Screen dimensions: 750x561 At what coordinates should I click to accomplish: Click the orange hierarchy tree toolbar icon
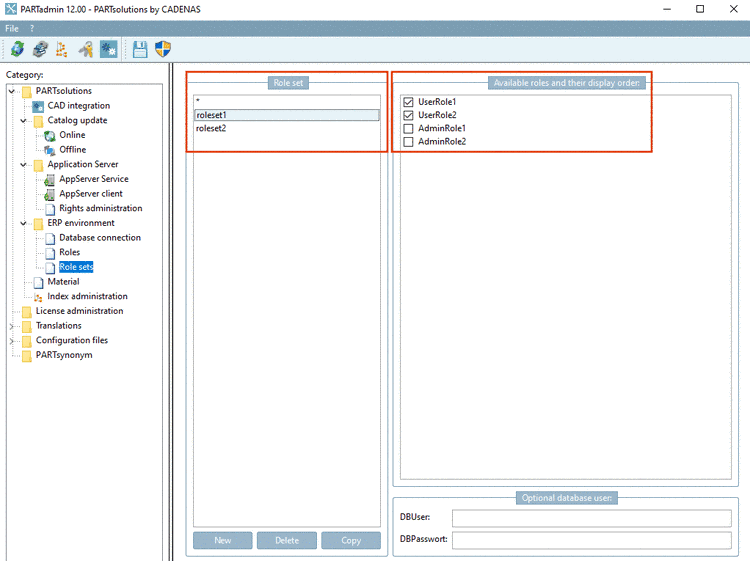pos(62,49)
